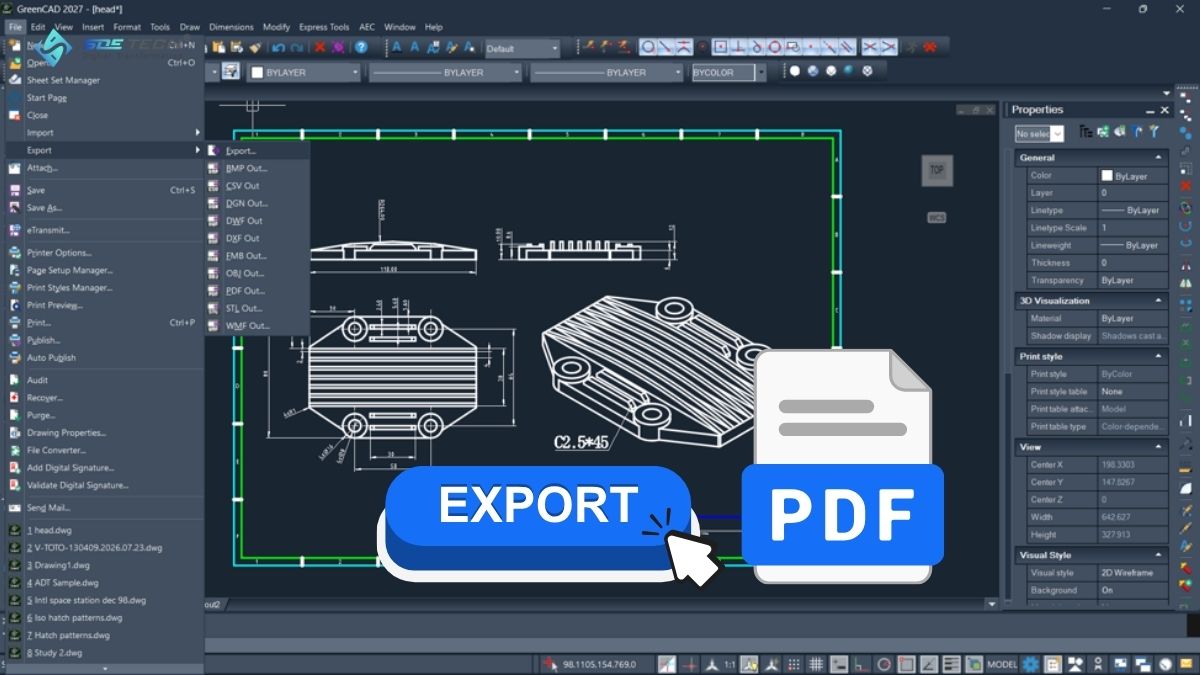Viewport: 1200px width, 675px height.
Task: Click the blue gear workspace icon in status bar
Action: pyautogui.click(x=1031, y=664)
